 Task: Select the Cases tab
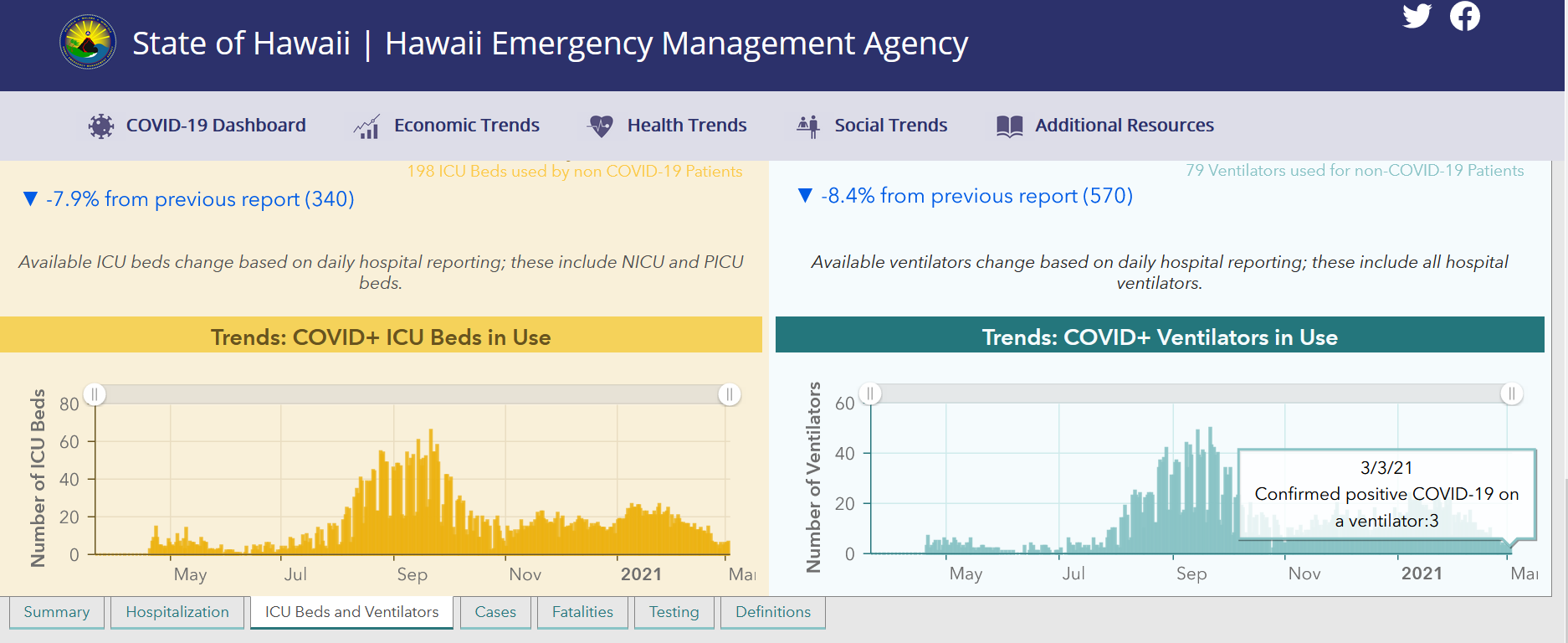click(x=495, y=612)
